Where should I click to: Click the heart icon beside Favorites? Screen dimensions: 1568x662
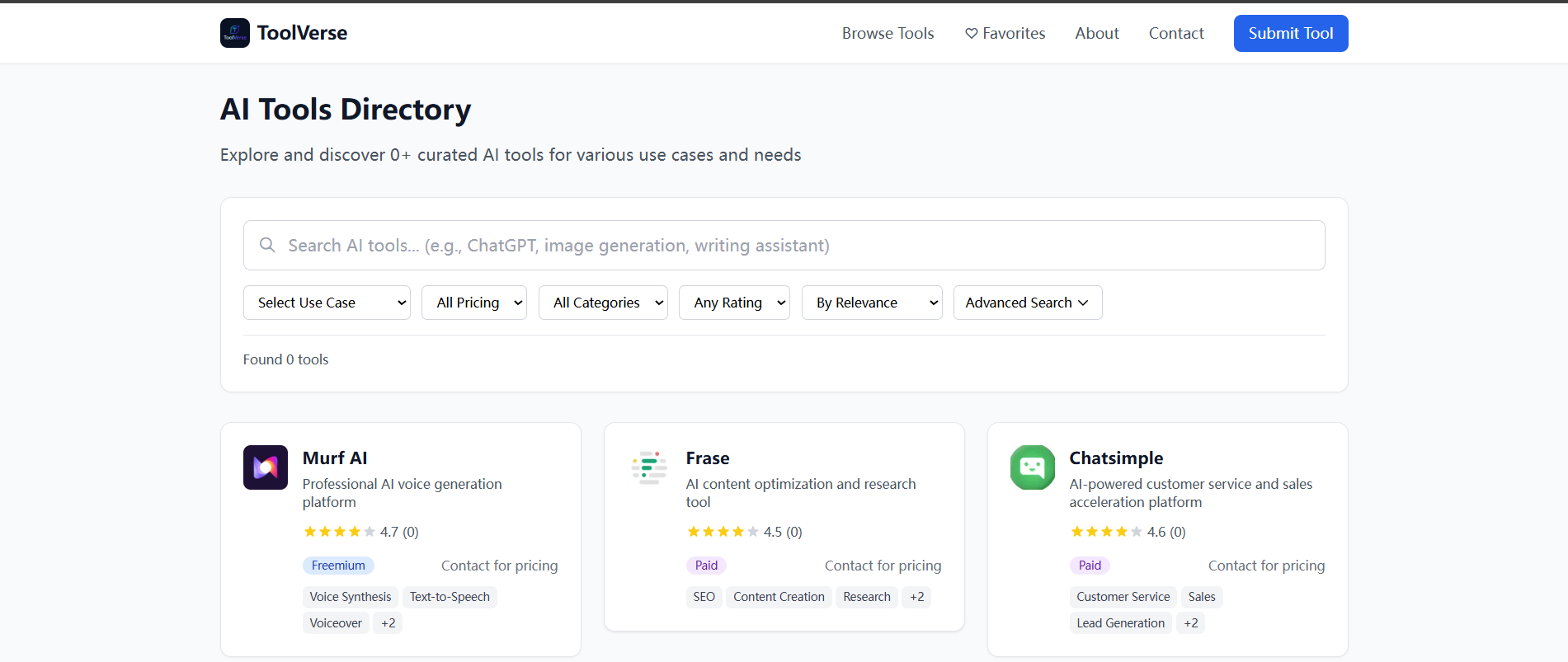pos(972,34)
